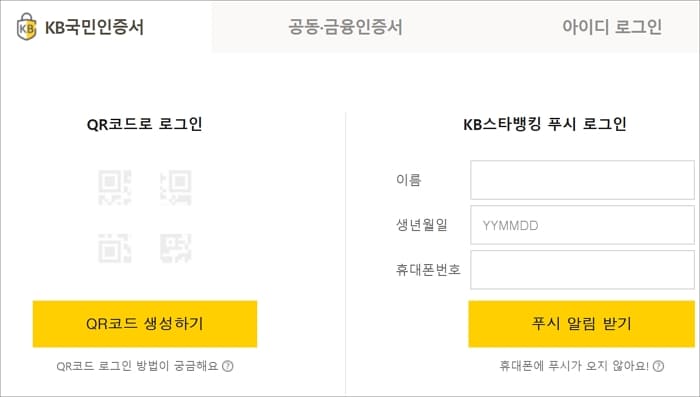This screenshot has height=397, width=700.
Task: Focus the 휴대폰번호 input field
Action: click(x=582, y=270)
